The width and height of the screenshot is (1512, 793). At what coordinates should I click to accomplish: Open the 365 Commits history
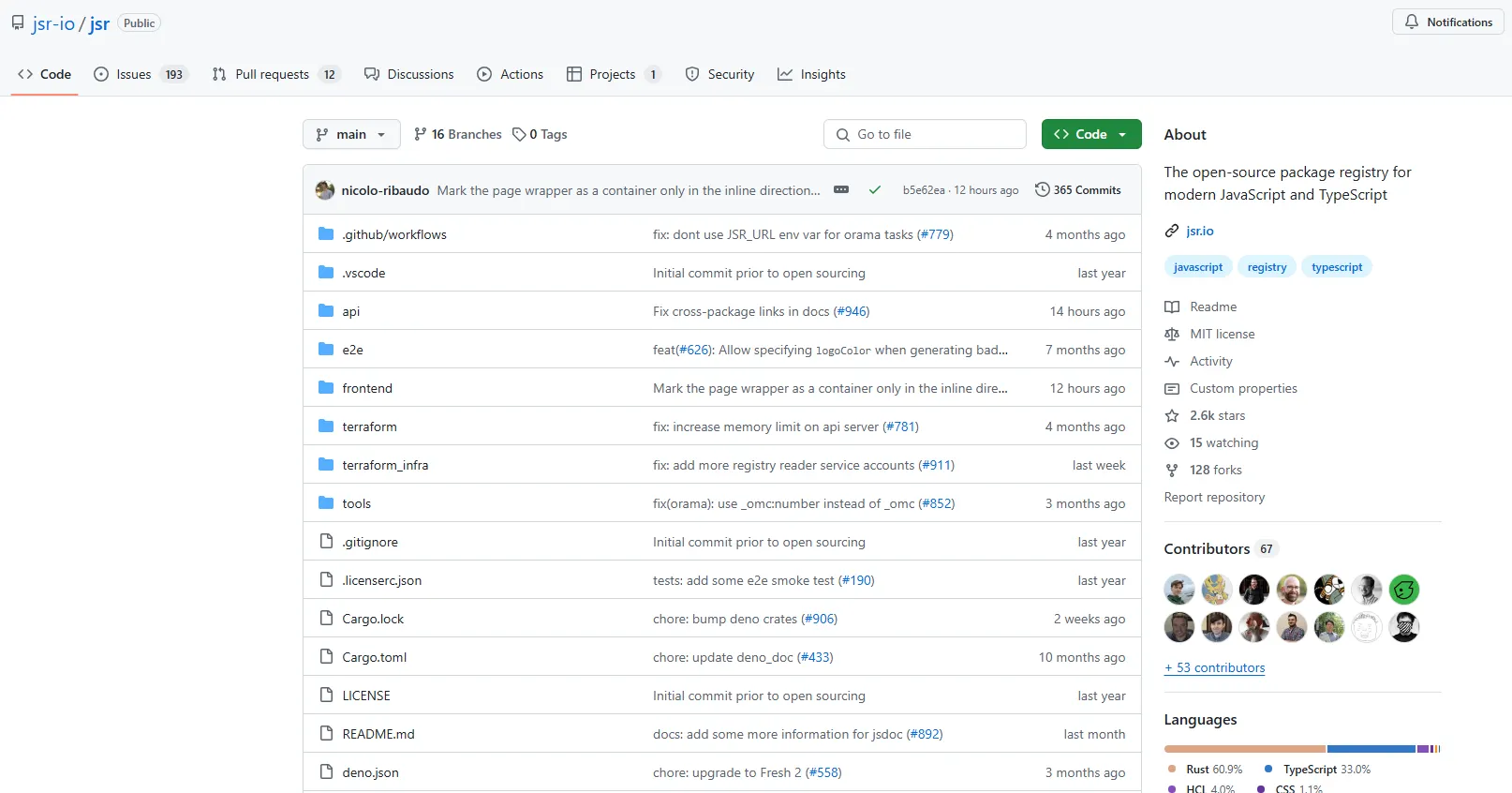(x=1077, y=190)
